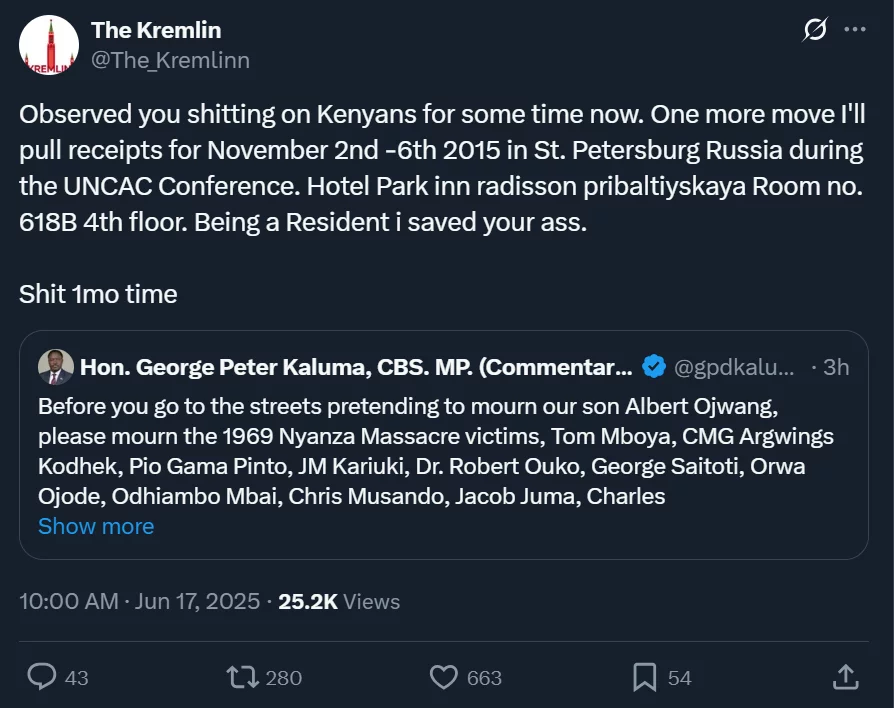View the 25.2K Views analytics
Image resolution: width=894 pixels, height=708 pixels.
(339, 601)
